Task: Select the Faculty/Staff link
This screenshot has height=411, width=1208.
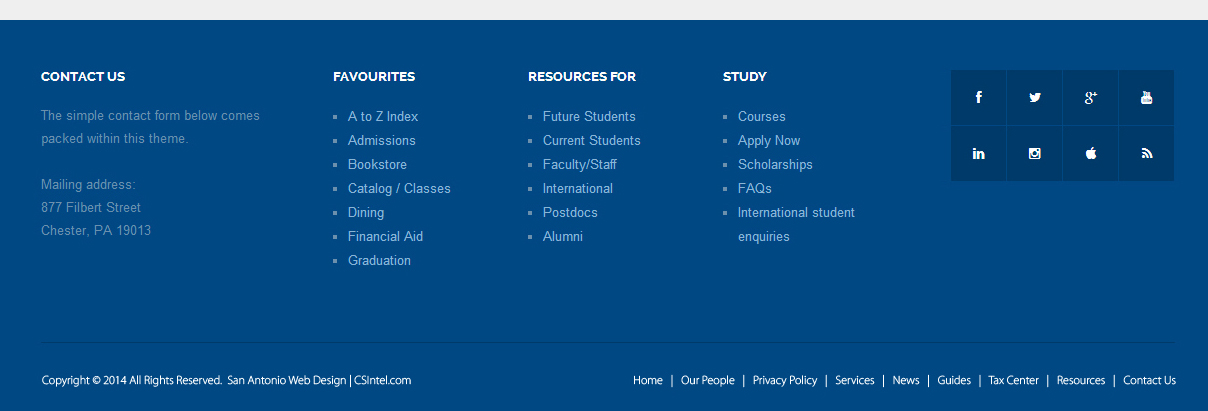Action: pos(579,165)
